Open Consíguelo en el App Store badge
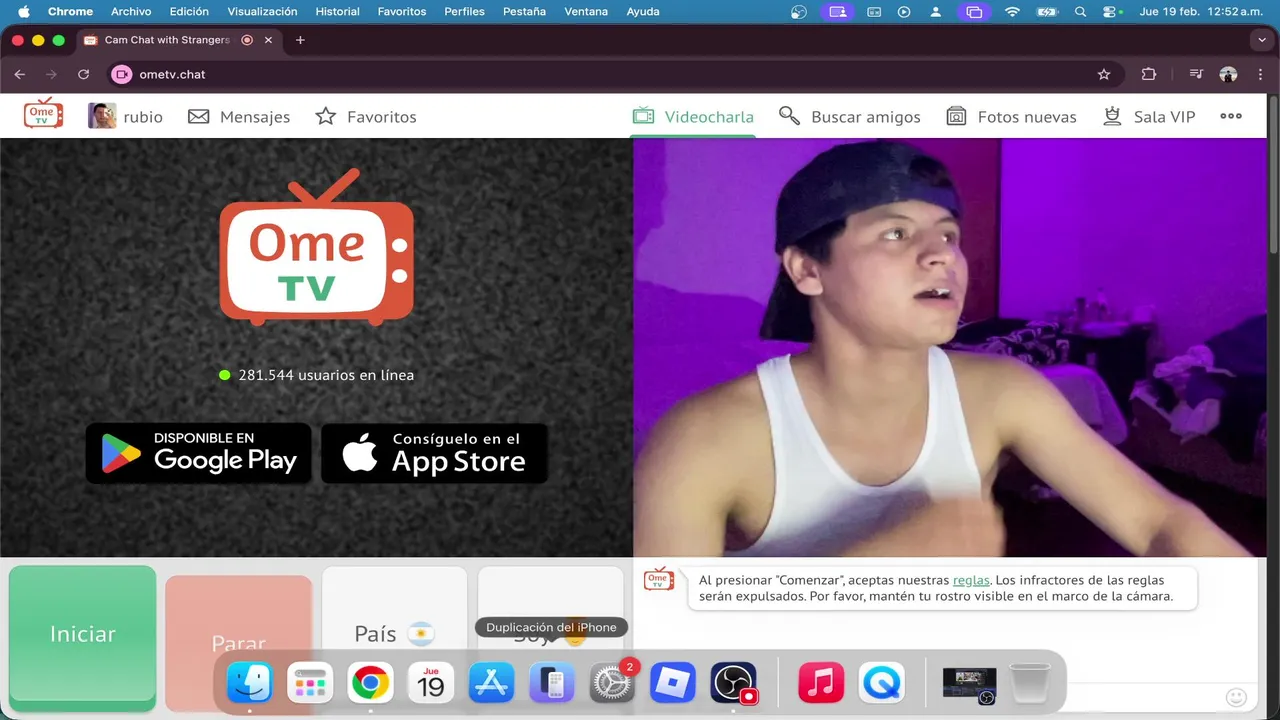The width and height of the screenshot is (1280, 720). pyautogui.click(x=434, y=453)
